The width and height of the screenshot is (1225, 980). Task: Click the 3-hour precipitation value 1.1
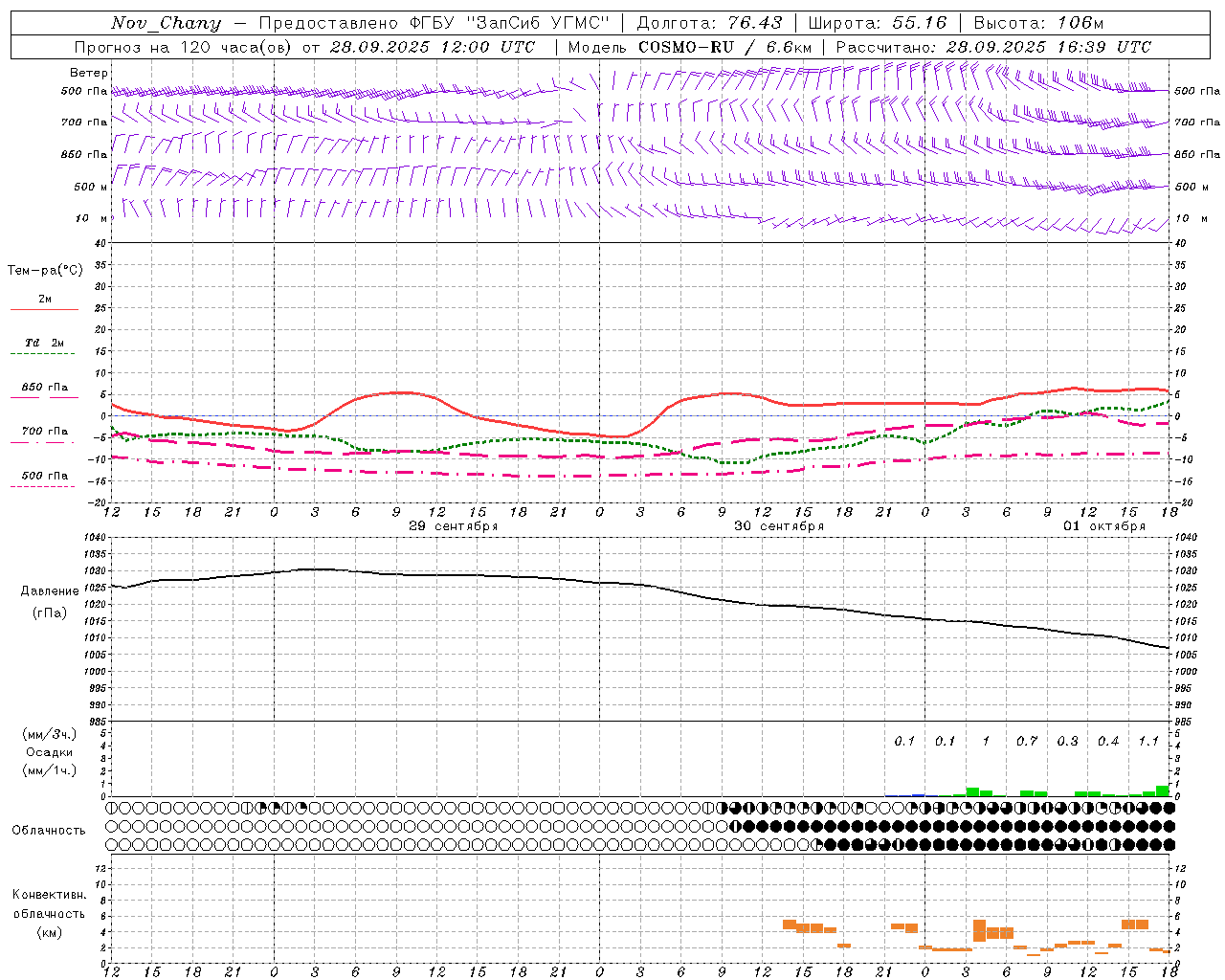pos(1148,742)
